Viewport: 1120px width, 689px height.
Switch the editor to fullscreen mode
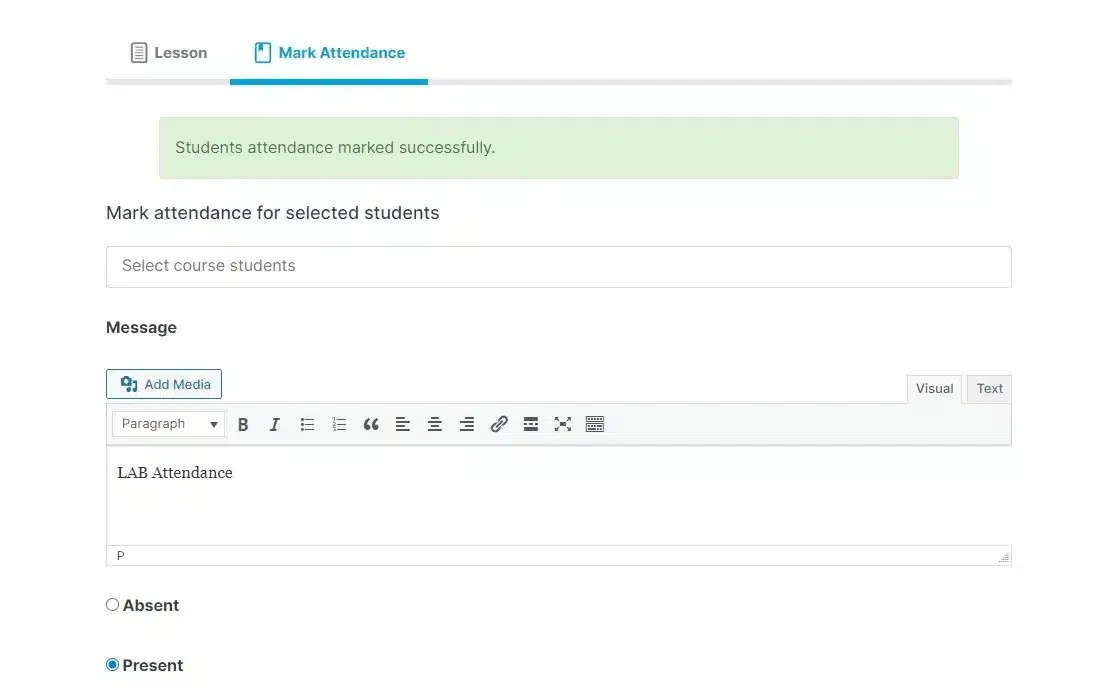click(x=563, y=423)
